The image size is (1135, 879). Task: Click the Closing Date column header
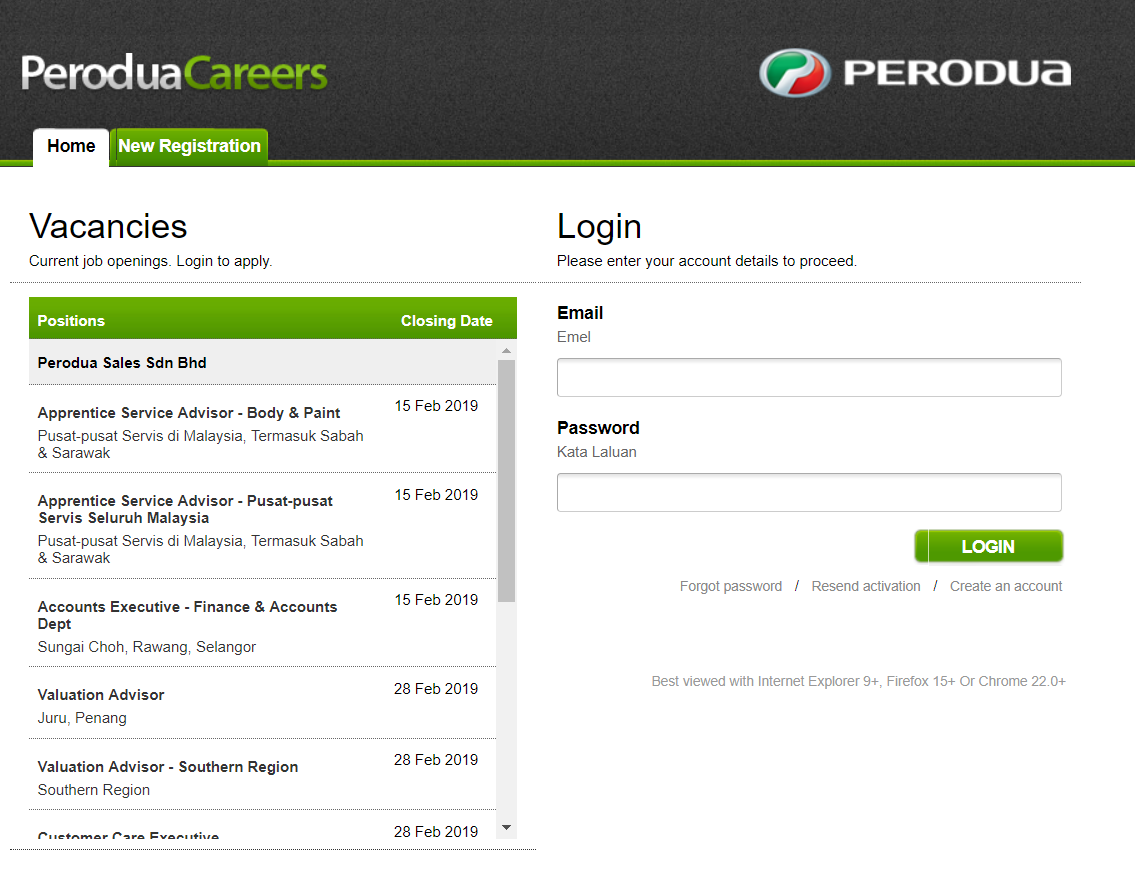click(446, 321)
